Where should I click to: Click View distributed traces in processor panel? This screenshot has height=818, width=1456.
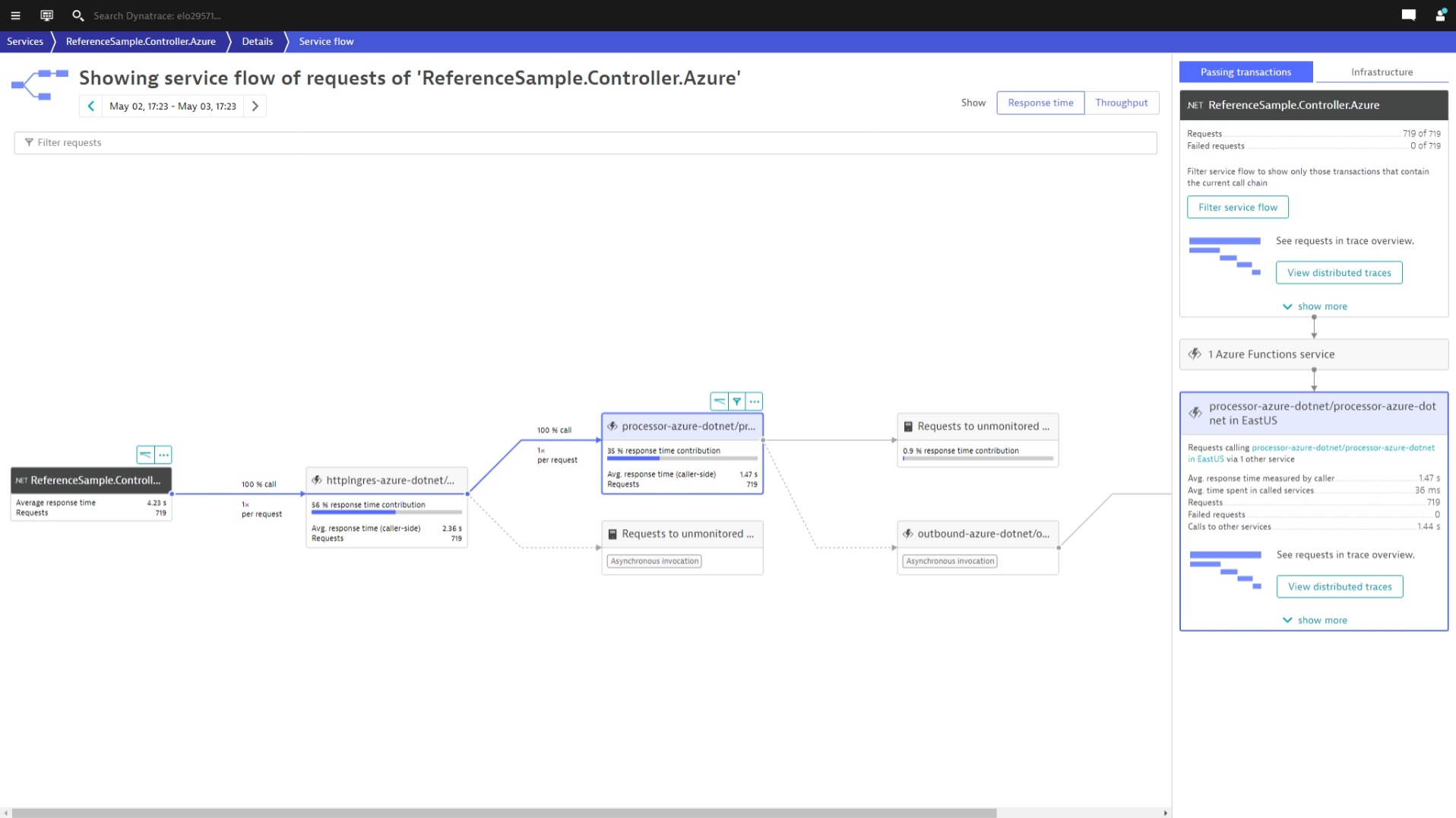[x=1340, y=587]
